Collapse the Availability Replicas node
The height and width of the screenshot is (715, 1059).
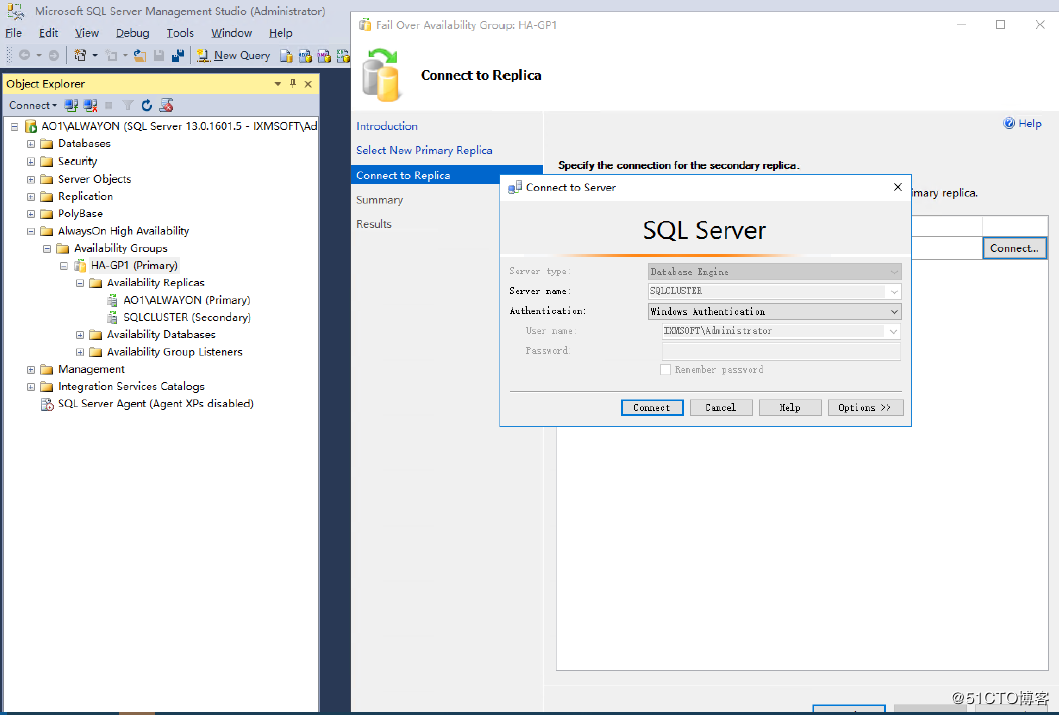pos(80,284)
